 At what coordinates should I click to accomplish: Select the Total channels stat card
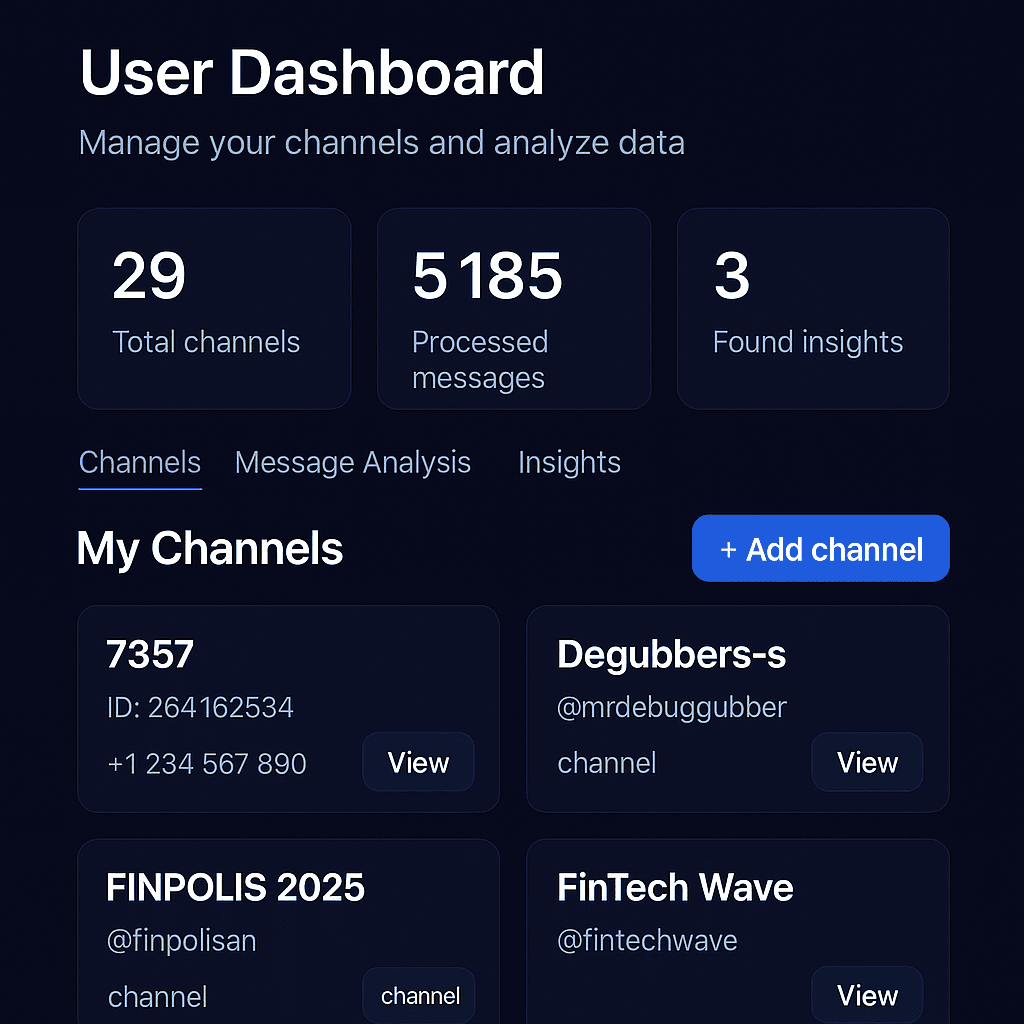click(x=214, y=308)
